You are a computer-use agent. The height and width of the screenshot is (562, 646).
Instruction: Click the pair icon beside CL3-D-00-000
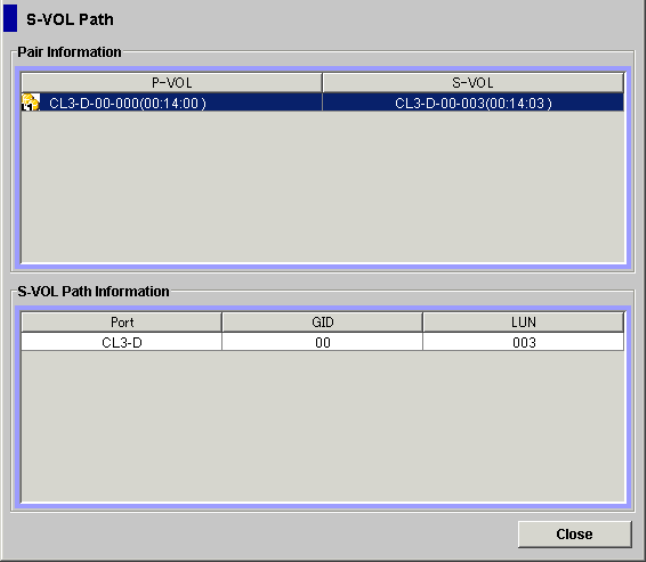(30, 102)
